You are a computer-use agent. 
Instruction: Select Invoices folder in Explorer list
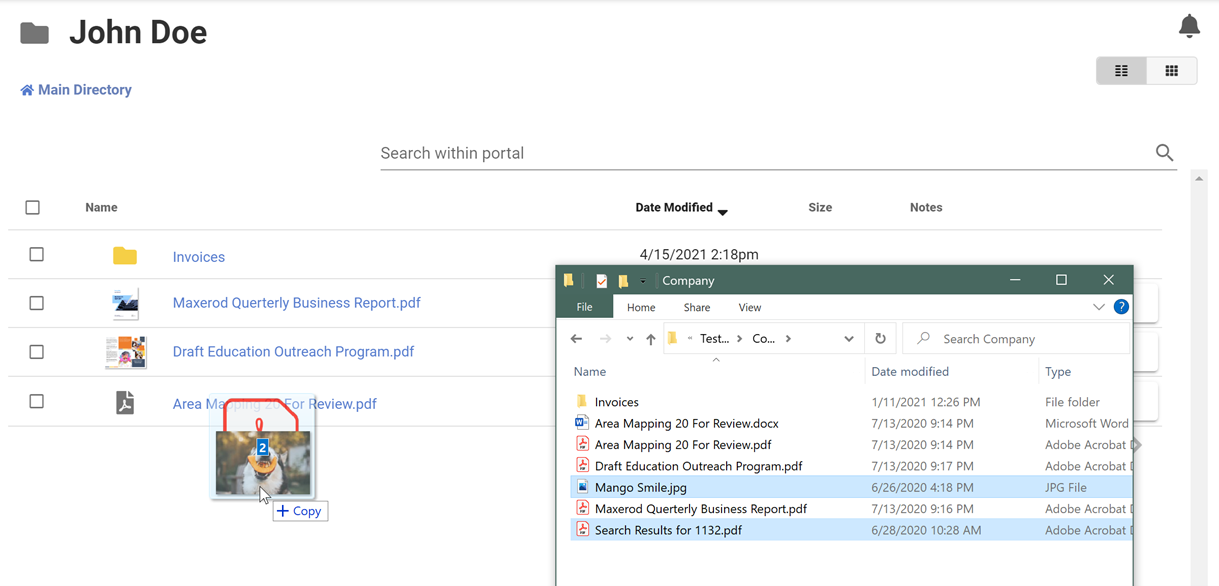point(617,402)
